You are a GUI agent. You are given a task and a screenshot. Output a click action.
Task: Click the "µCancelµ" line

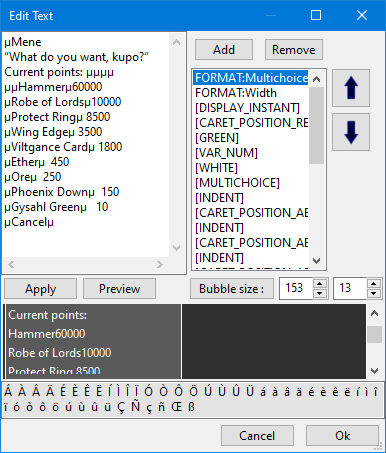point(29,222)
